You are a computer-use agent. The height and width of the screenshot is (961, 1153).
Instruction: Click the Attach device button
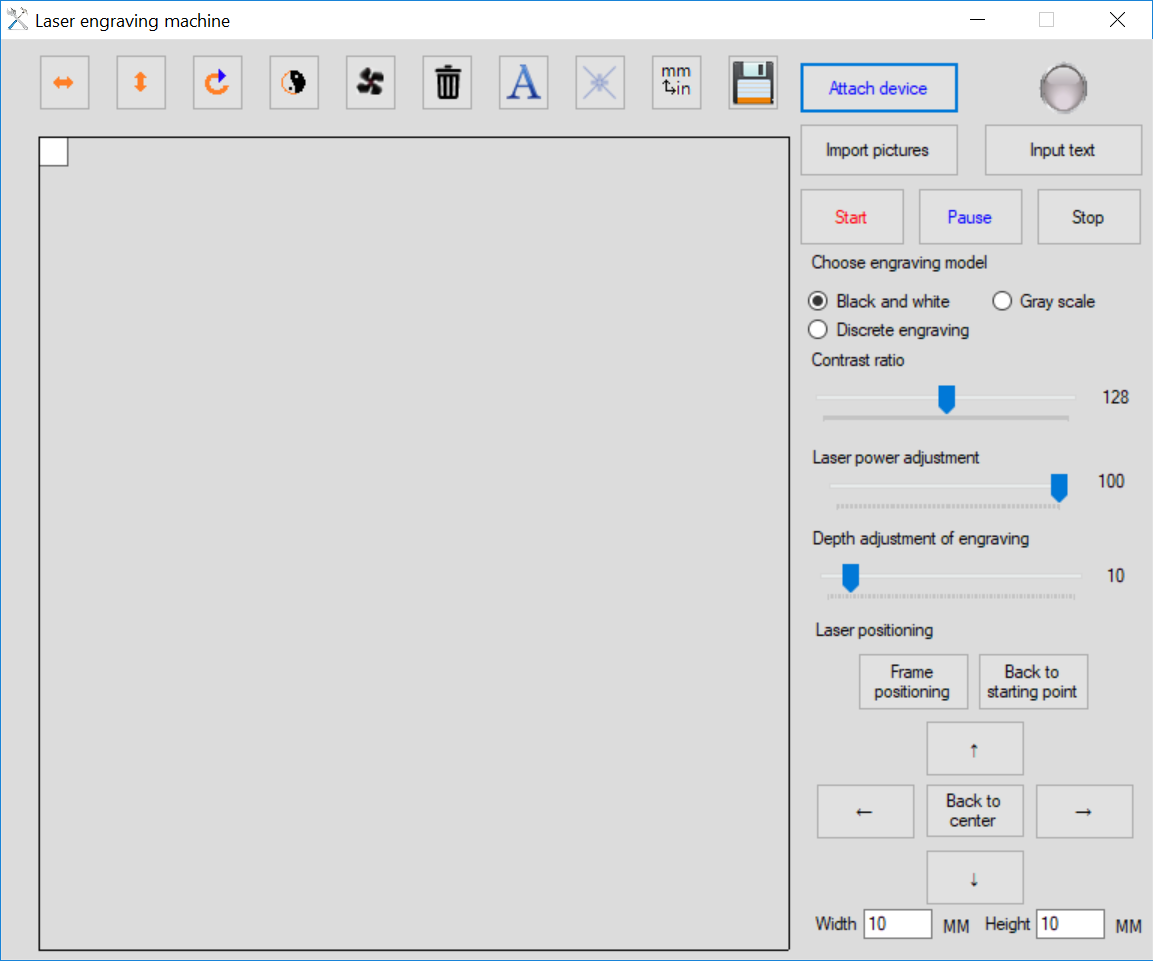click(879, 88)
